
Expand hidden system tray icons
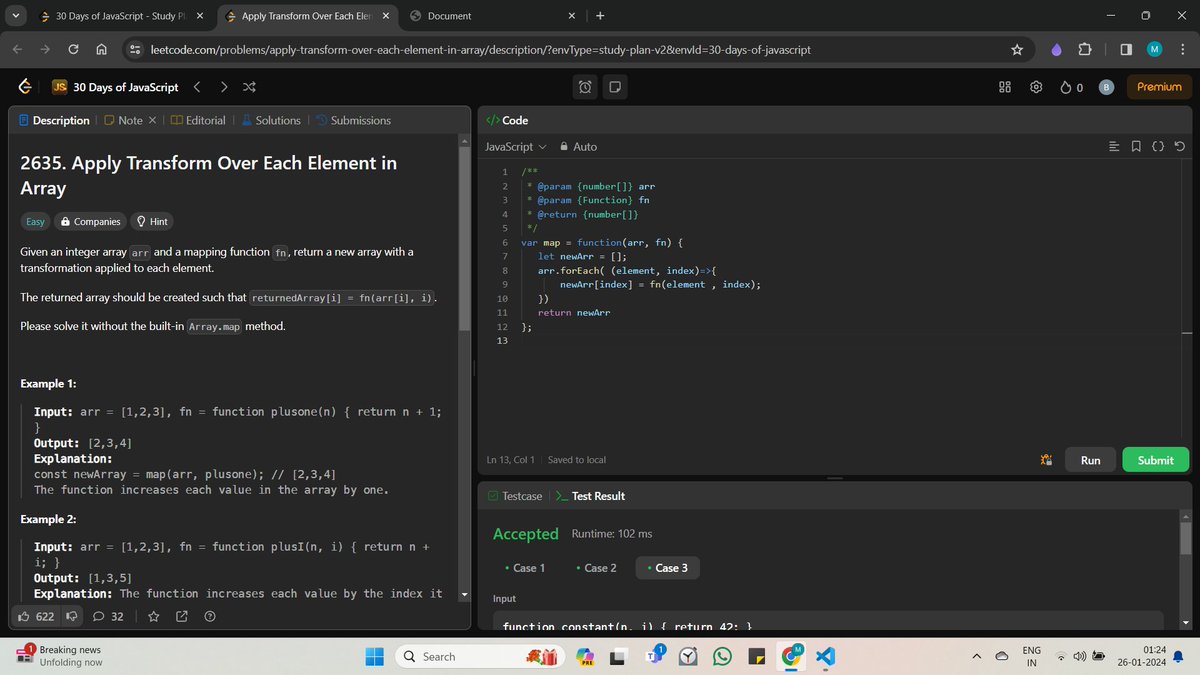click(x=976, y=657)
